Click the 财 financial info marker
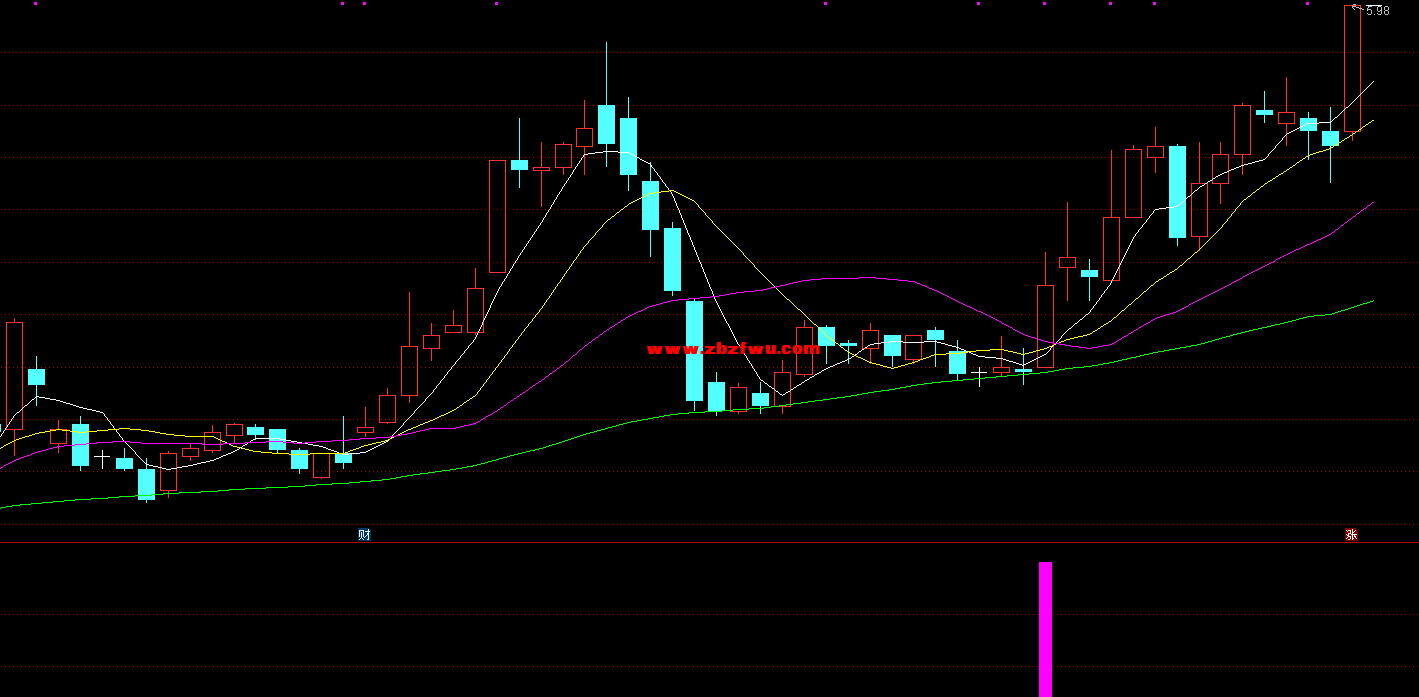The height and width of the screenshot is (697, 1419). 364,535
